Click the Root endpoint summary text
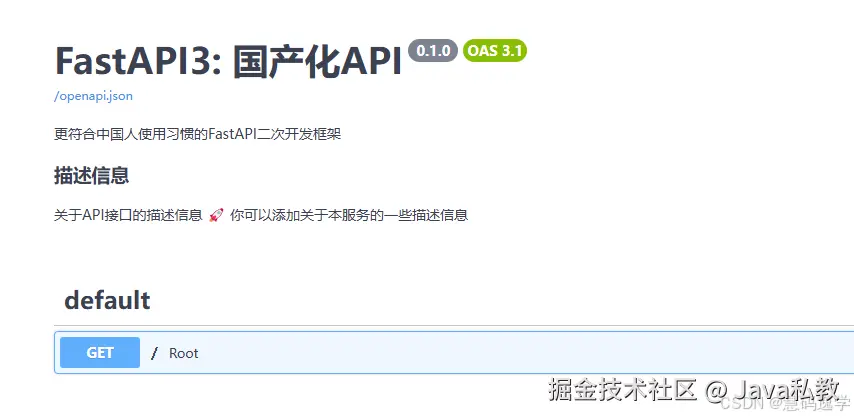 click(184, 353)
